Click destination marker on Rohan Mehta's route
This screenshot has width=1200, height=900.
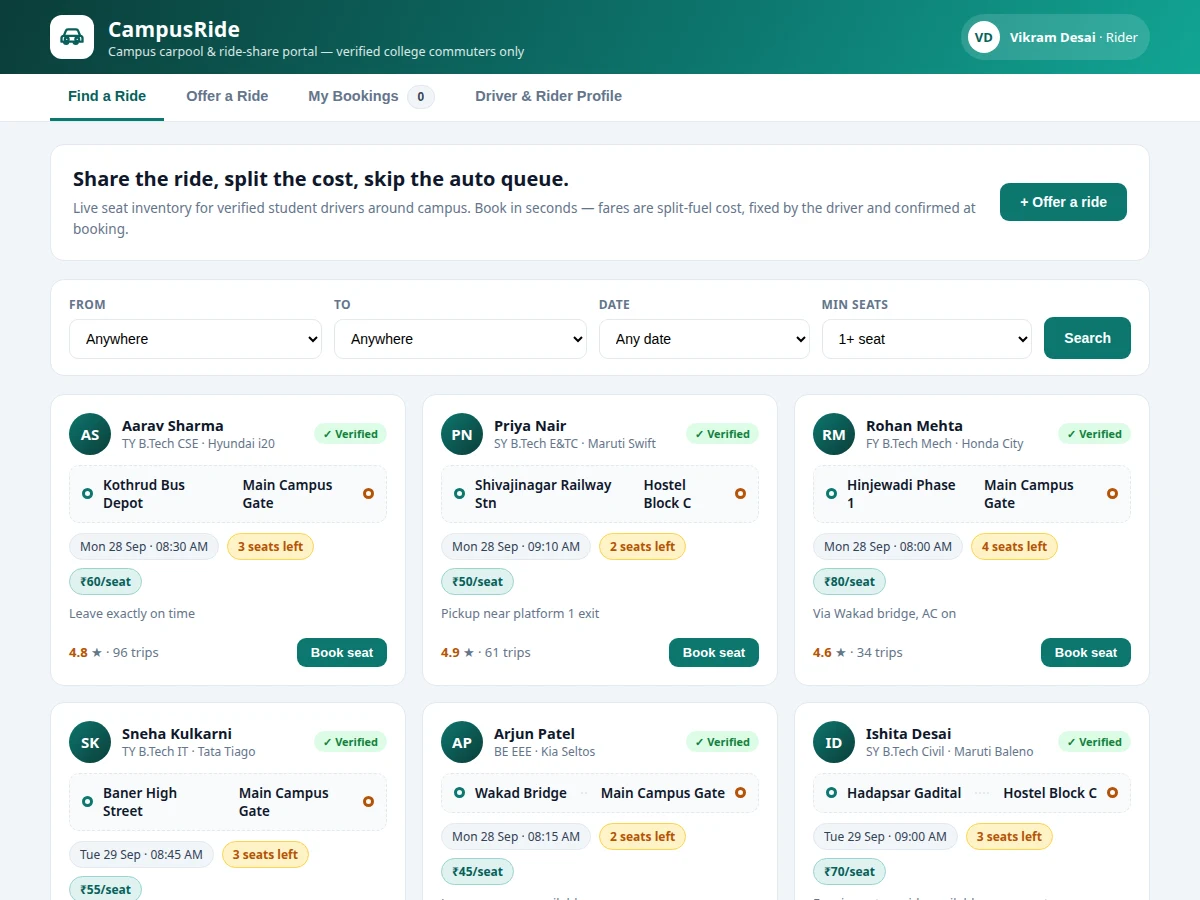(x=1112, y=494)
